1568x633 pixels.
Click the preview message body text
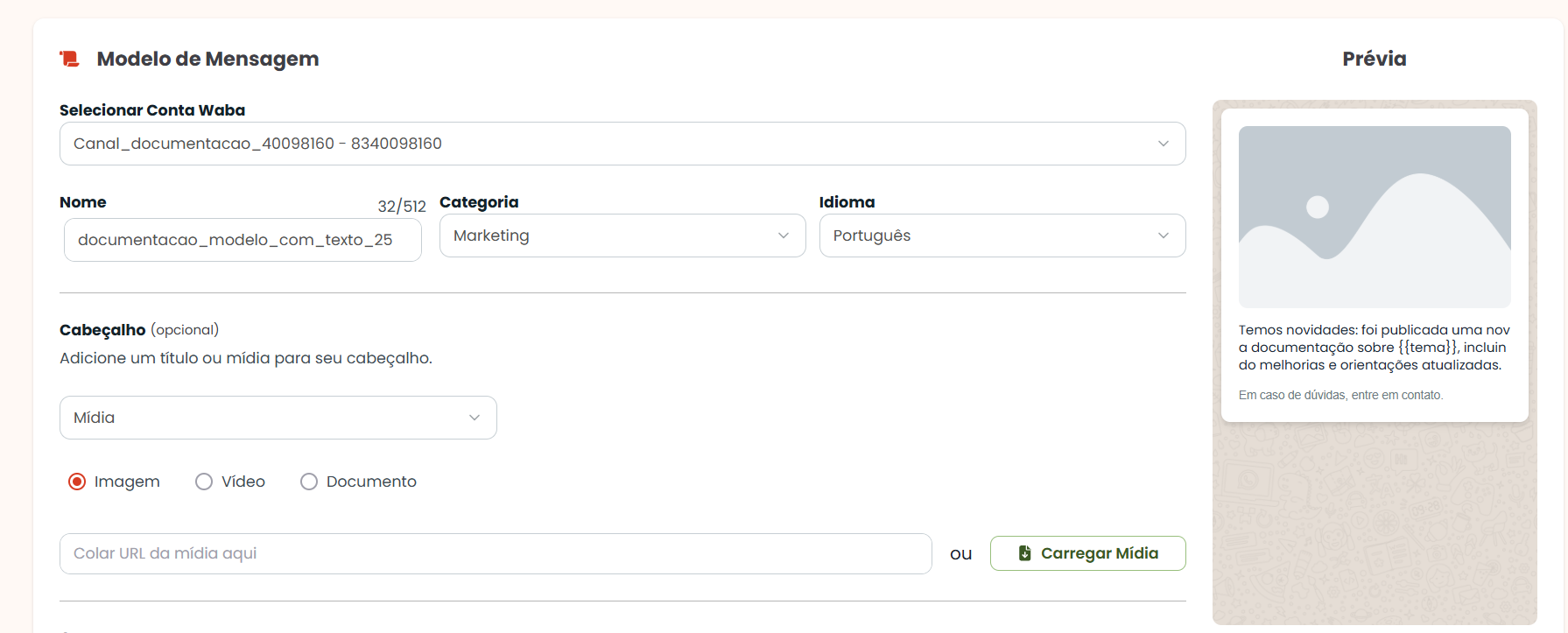[x=1375, y=348]
